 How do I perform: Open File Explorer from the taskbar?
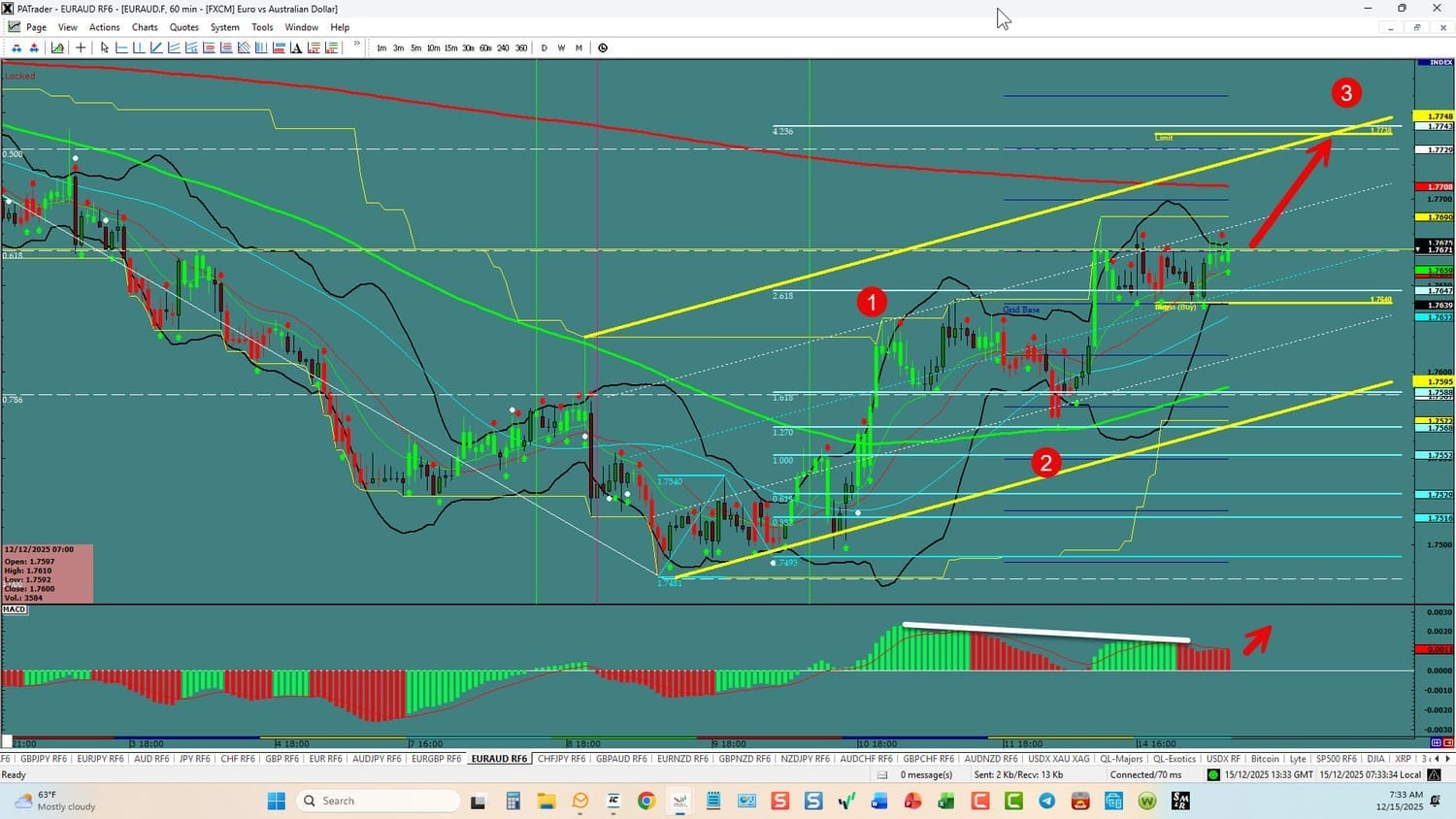pos(546,801)
